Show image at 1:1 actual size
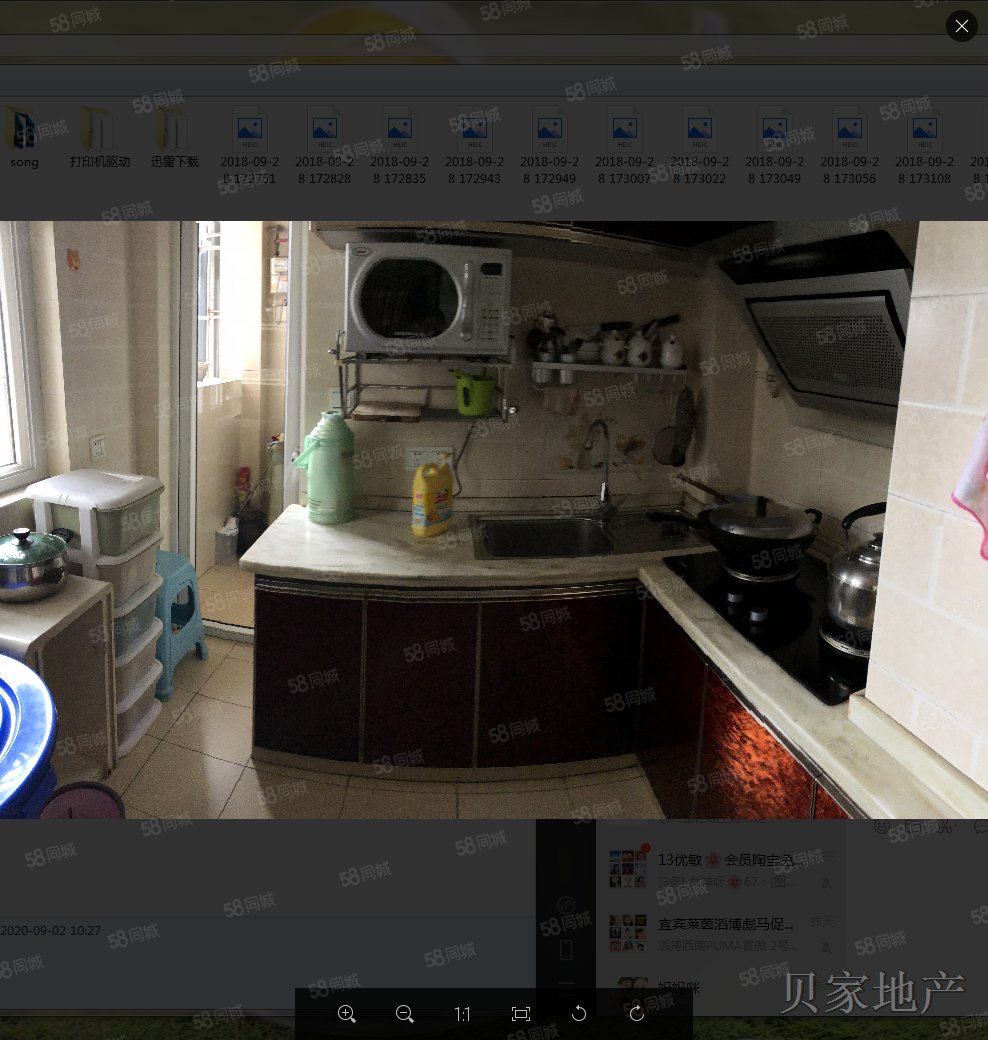The width and height of the screenshot is (988, 1040). tap(462, 1014)
